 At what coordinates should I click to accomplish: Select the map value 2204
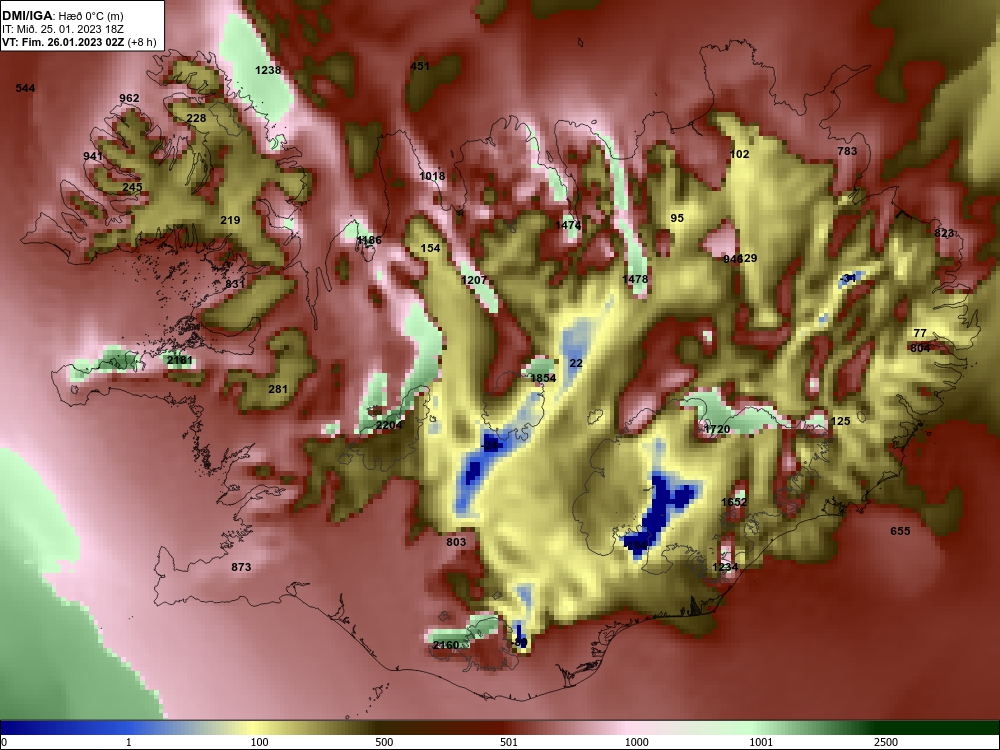pyautogui.click(x=389, y=425)
